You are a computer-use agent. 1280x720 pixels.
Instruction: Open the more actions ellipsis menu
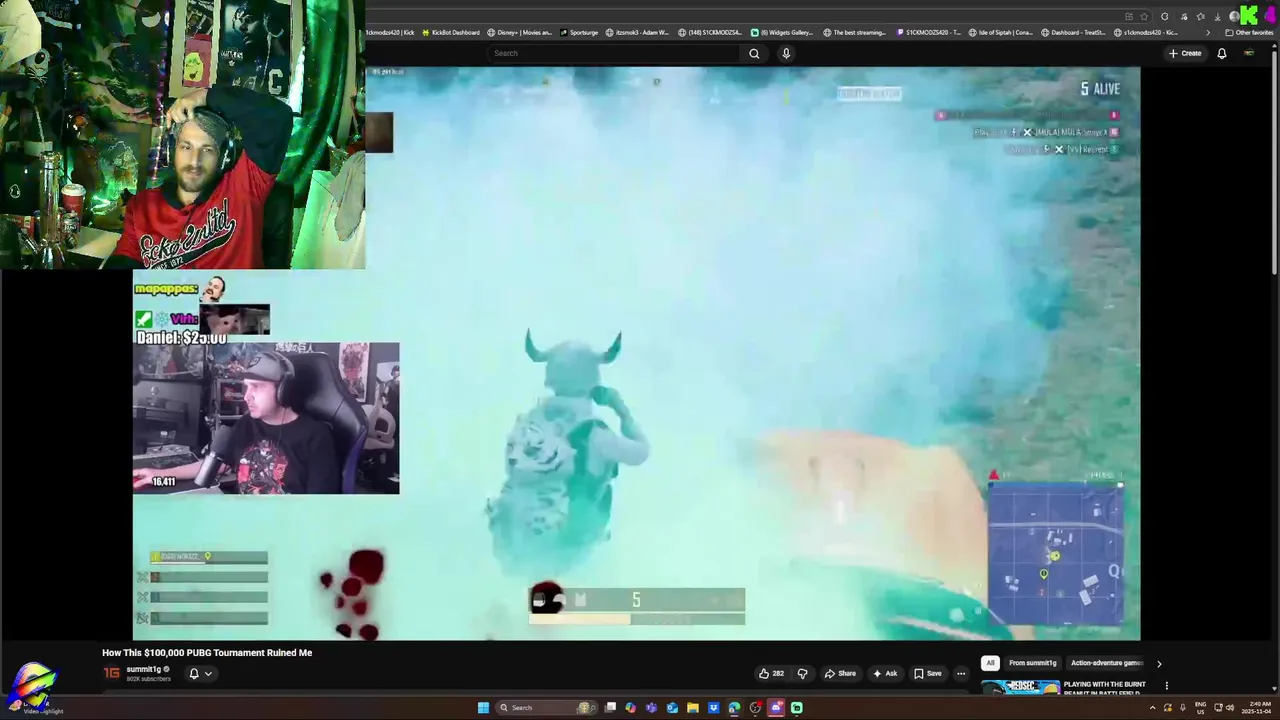pos(961,673)
